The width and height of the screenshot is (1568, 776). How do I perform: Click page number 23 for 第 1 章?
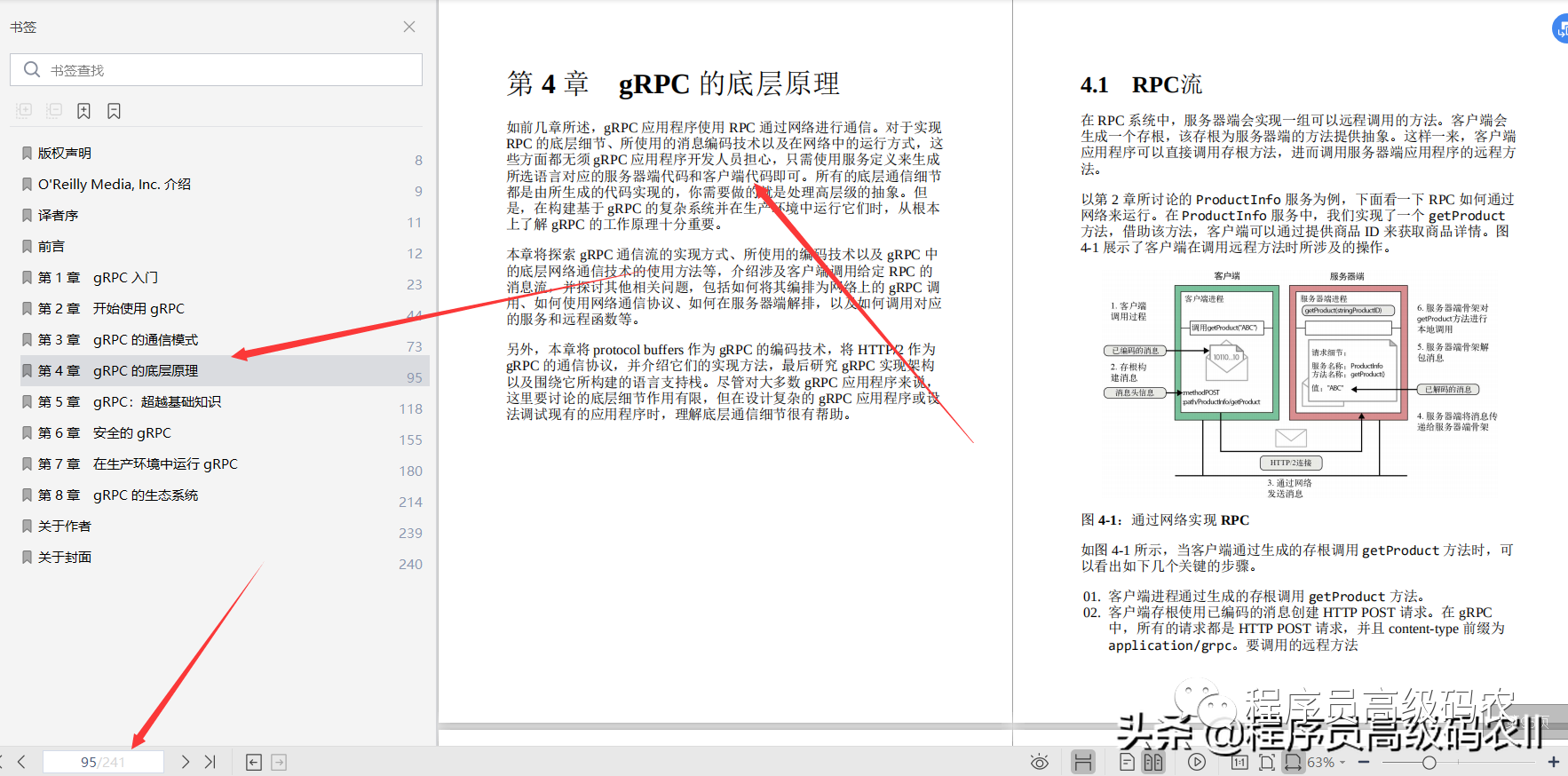point(415,285)
